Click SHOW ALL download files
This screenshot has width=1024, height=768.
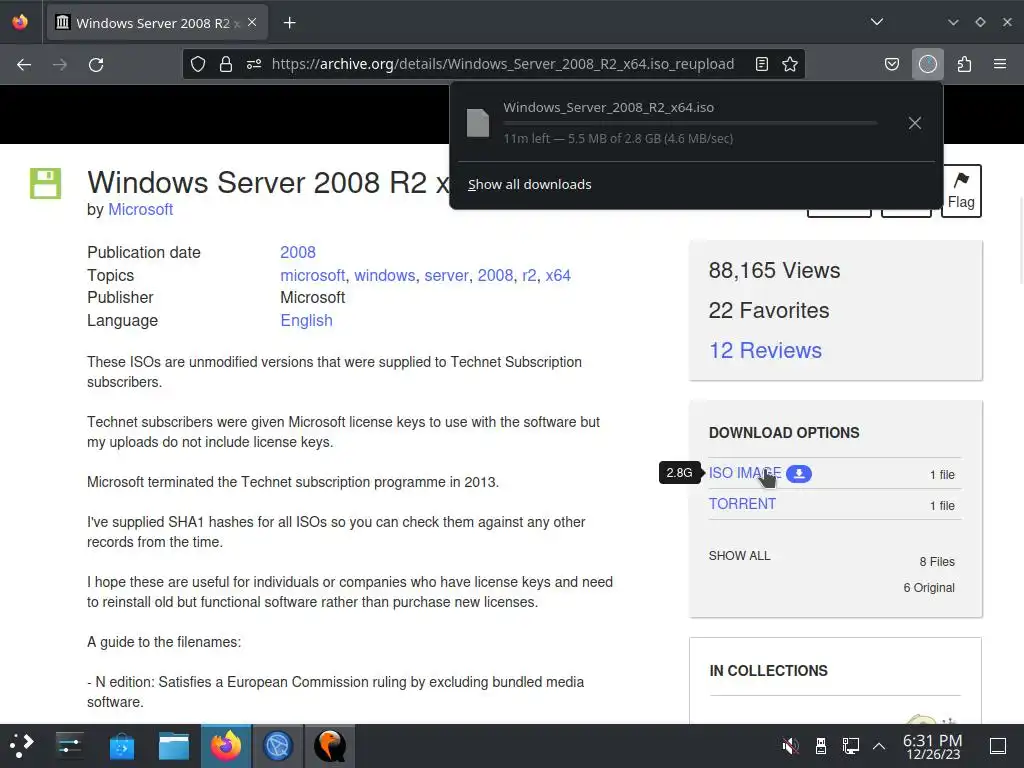pyautogui.click(x=739, y=556)
